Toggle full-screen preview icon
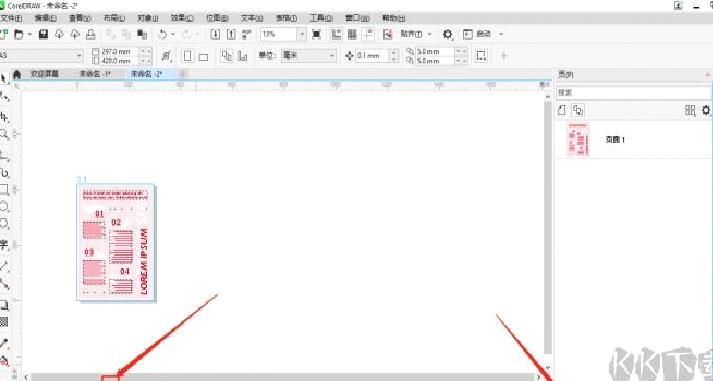Image resolution: width=713 pixels, height=381 pixels. click(x=316, y=34)
